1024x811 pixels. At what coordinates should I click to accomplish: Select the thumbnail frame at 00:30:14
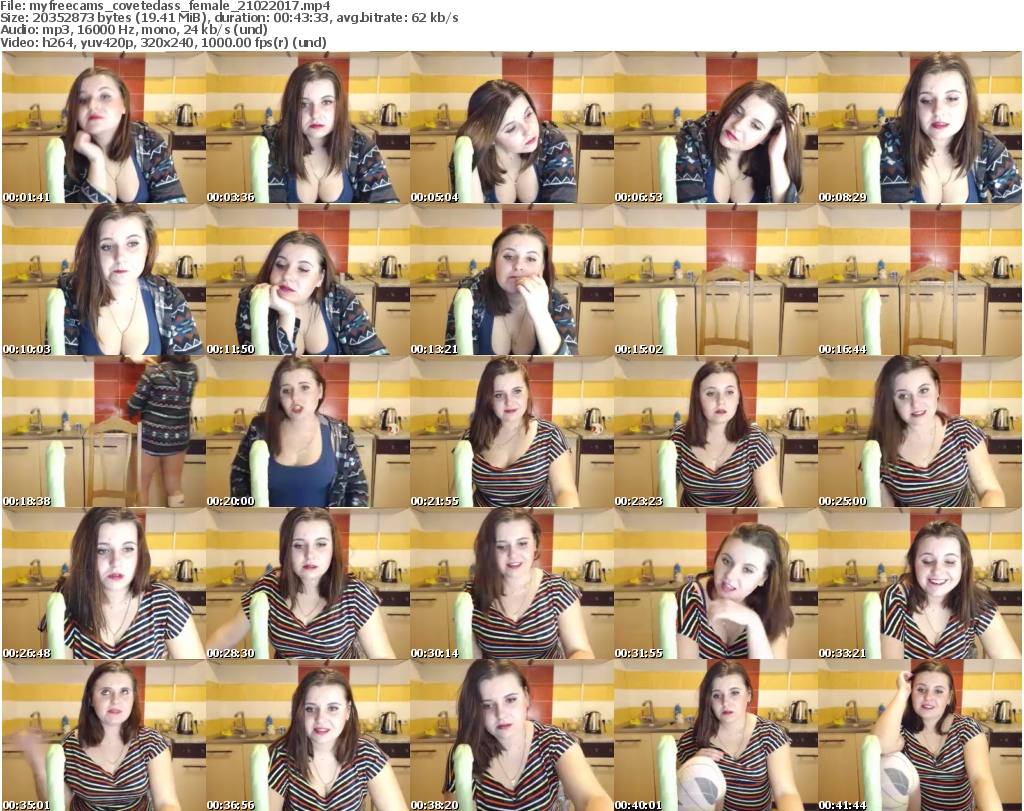512,584
